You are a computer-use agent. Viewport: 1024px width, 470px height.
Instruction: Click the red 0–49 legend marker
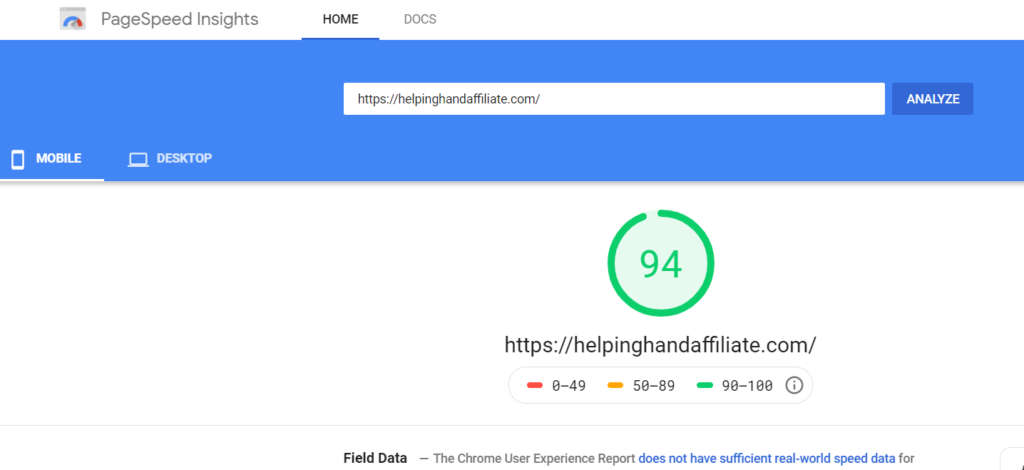535,385
